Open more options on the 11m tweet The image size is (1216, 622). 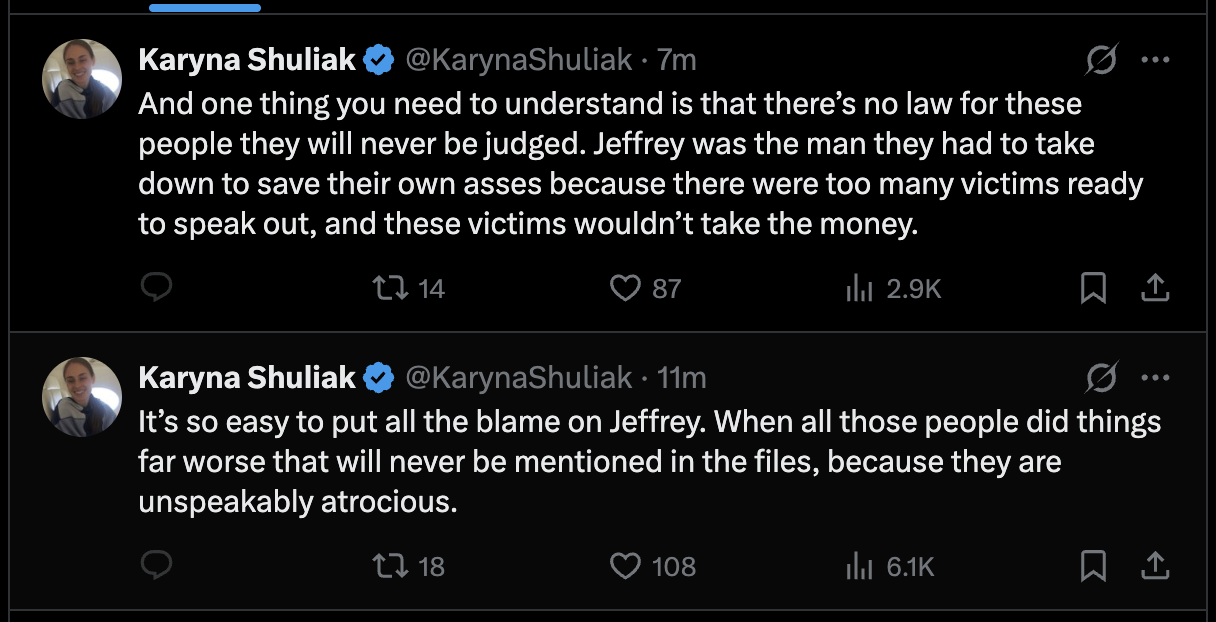point(1155,378)
